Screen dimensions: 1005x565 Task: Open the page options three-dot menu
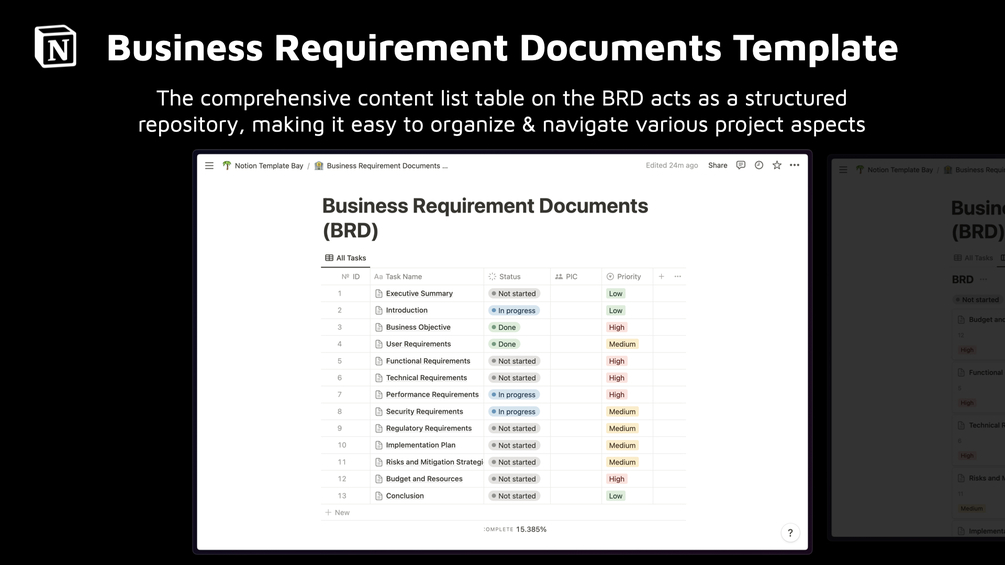coord(795,165)
